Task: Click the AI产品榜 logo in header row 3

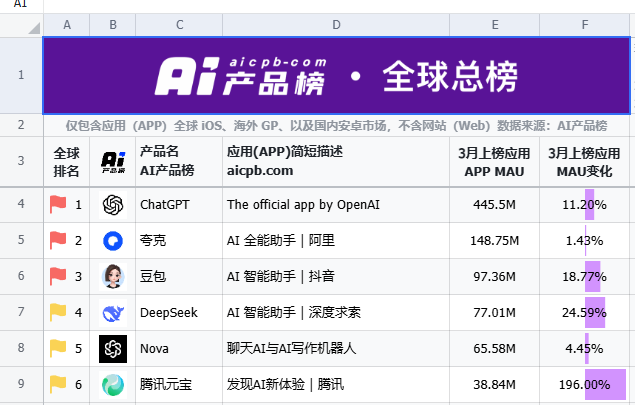Action: click(x=113, y=162)
